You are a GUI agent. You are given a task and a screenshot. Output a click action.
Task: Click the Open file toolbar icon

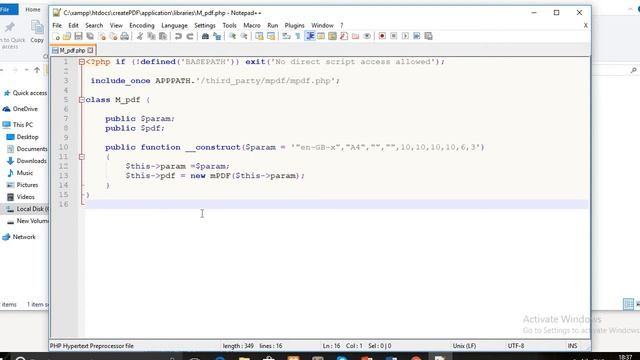pyautogui.click(x=67, y=36)
